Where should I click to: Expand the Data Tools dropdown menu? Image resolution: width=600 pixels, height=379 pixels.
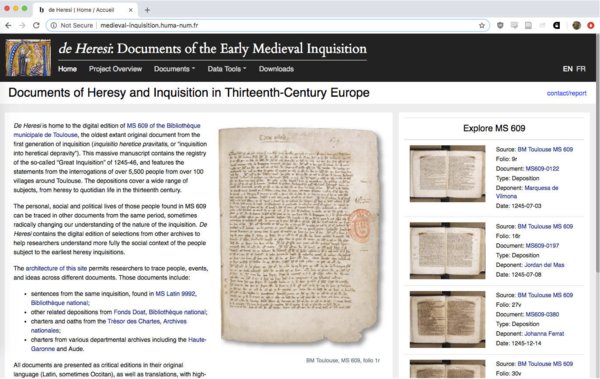(227, 69)
